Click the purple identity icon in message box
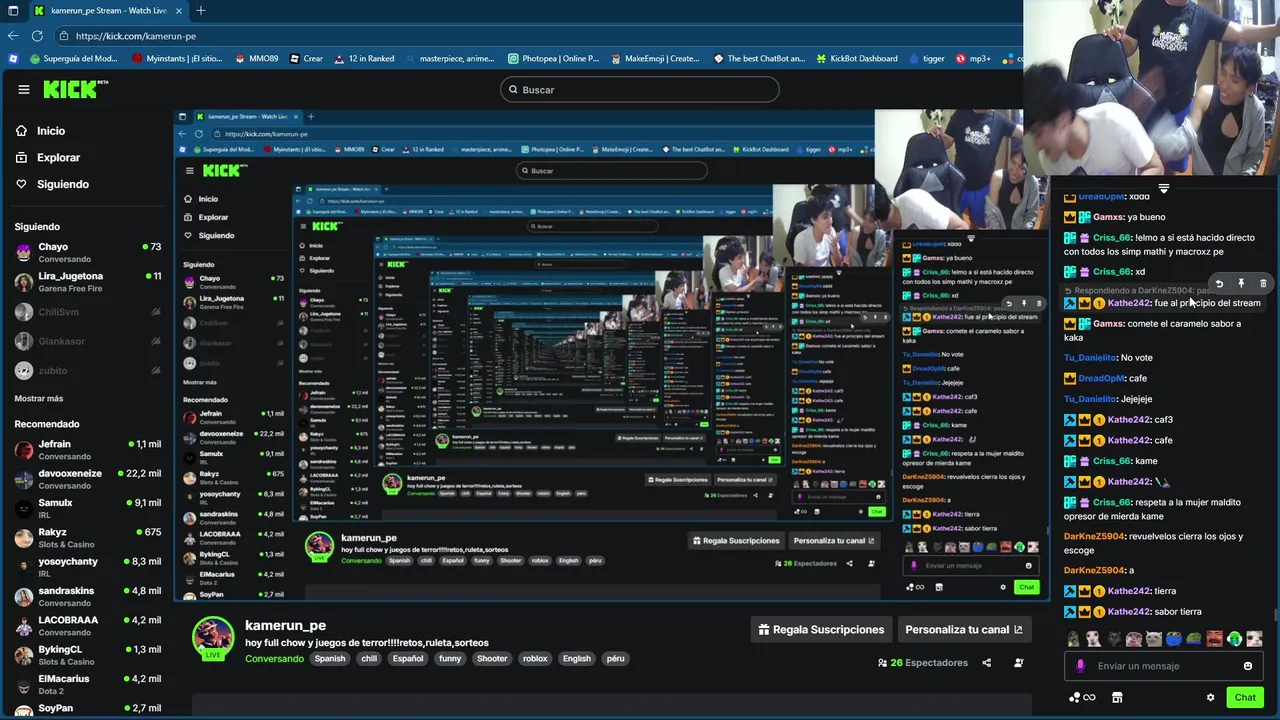Screen dimensions: 1280x720 [x=1080, y=666]
